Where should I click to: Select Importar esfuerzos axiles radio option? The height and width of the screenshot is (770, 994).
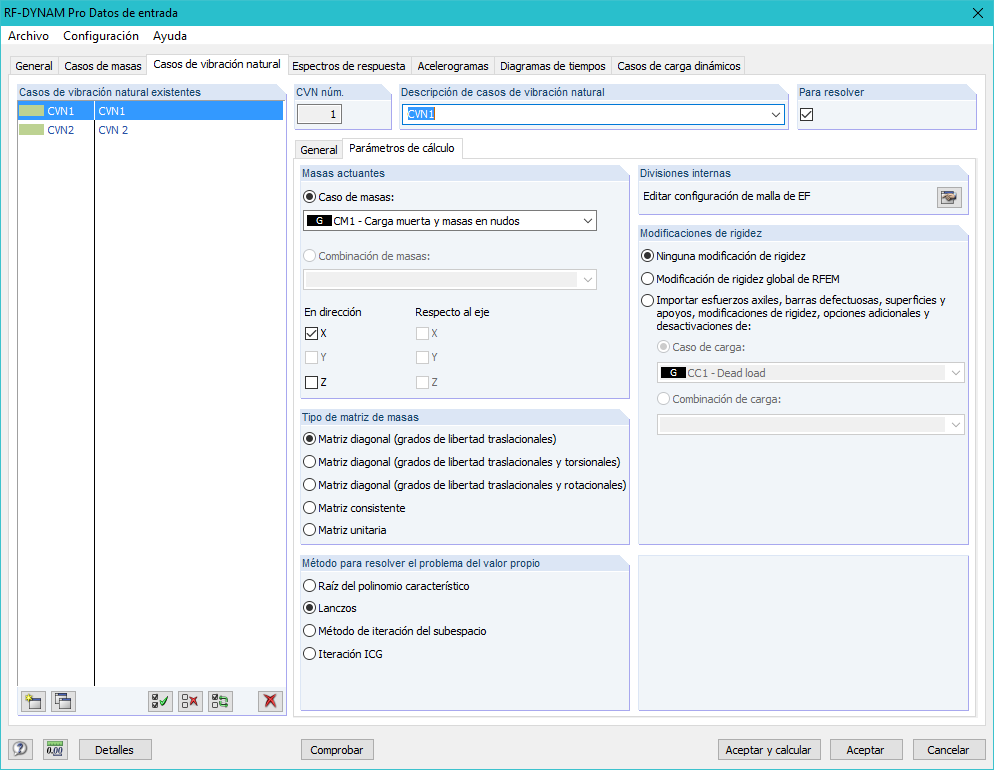(647, 300)
